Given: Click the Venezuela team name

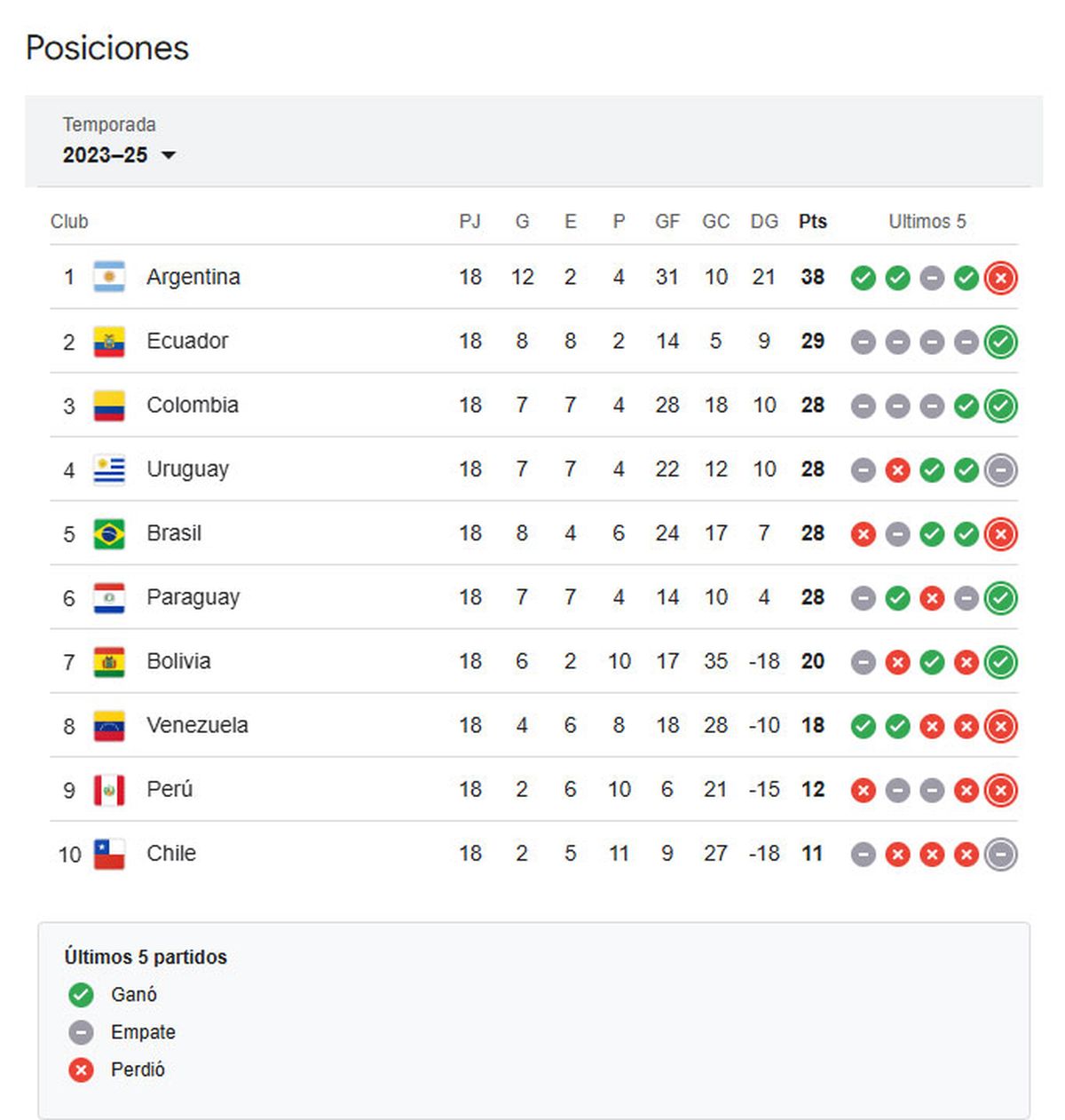Looking at the screenshot, I should click(197, 725).
